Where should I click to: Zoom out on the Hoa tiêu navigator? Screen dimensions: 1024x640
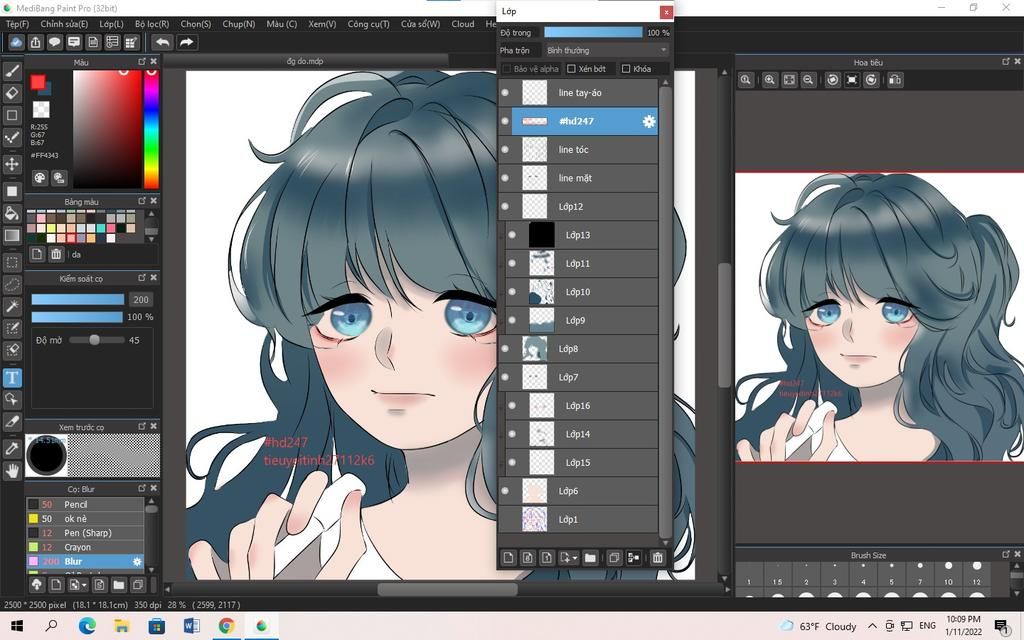pos(808,80)
